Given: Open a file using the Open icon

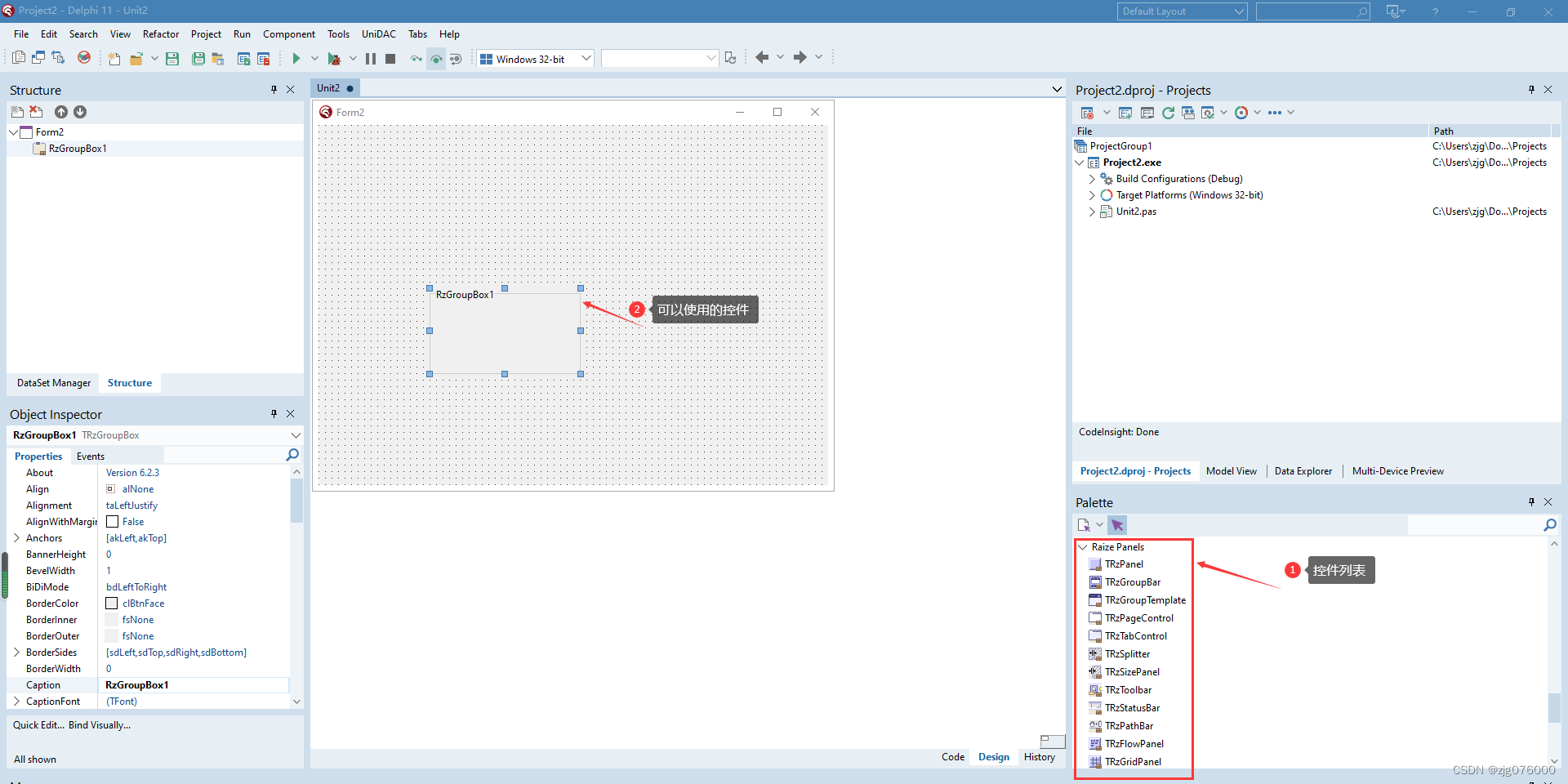Looking at the screenshot, I should point(137,58).
